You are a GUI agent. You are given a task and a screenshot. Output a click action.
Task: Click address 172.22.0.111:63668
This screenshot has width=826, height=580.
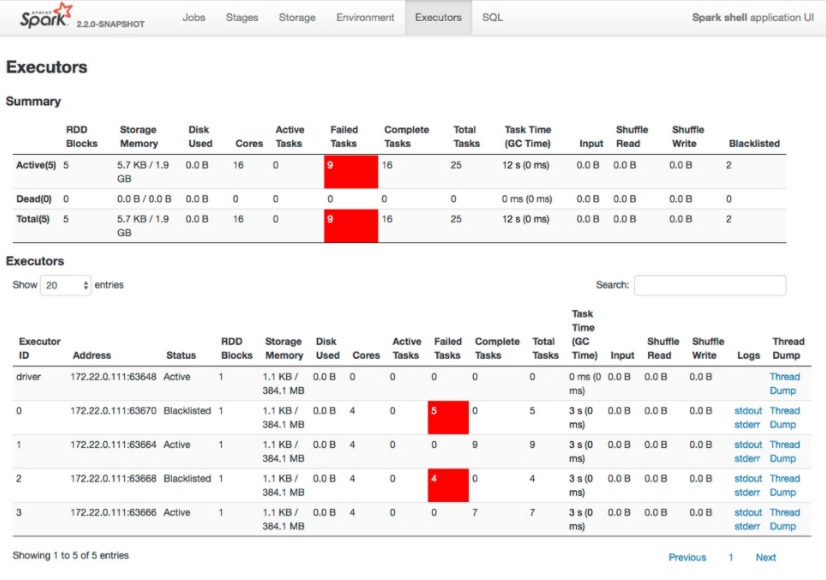[x=113, y=478]
